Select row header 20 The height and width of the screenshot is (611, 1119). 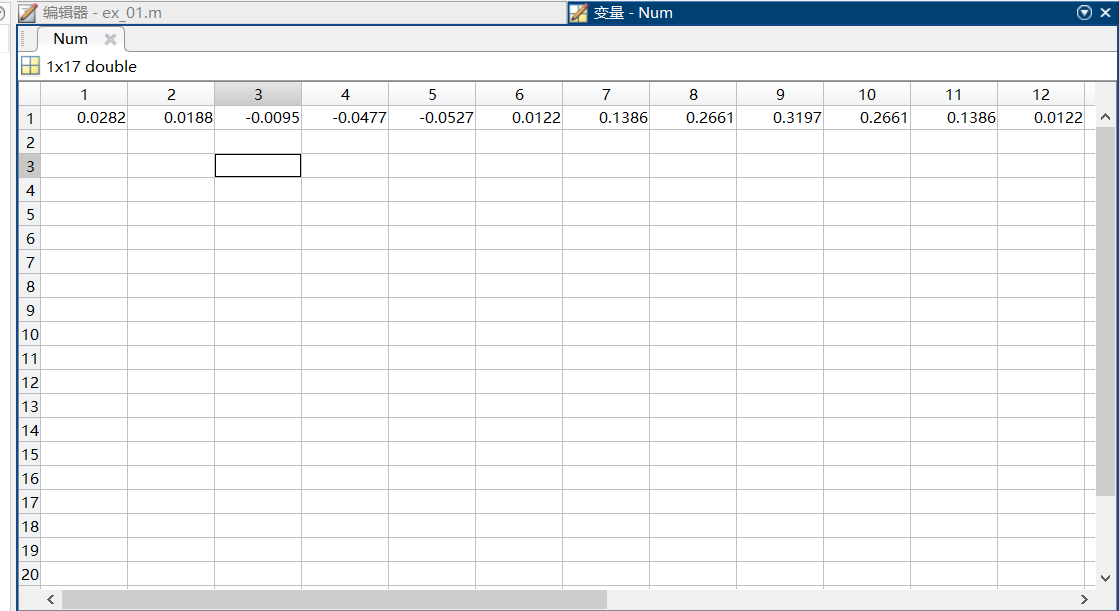30,574
